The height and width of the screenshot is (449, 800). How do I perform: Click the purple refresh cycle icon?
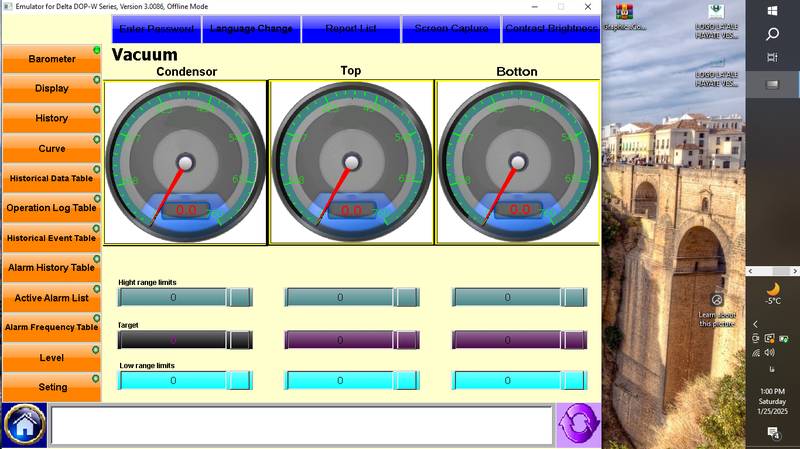(x=578, y=425)
